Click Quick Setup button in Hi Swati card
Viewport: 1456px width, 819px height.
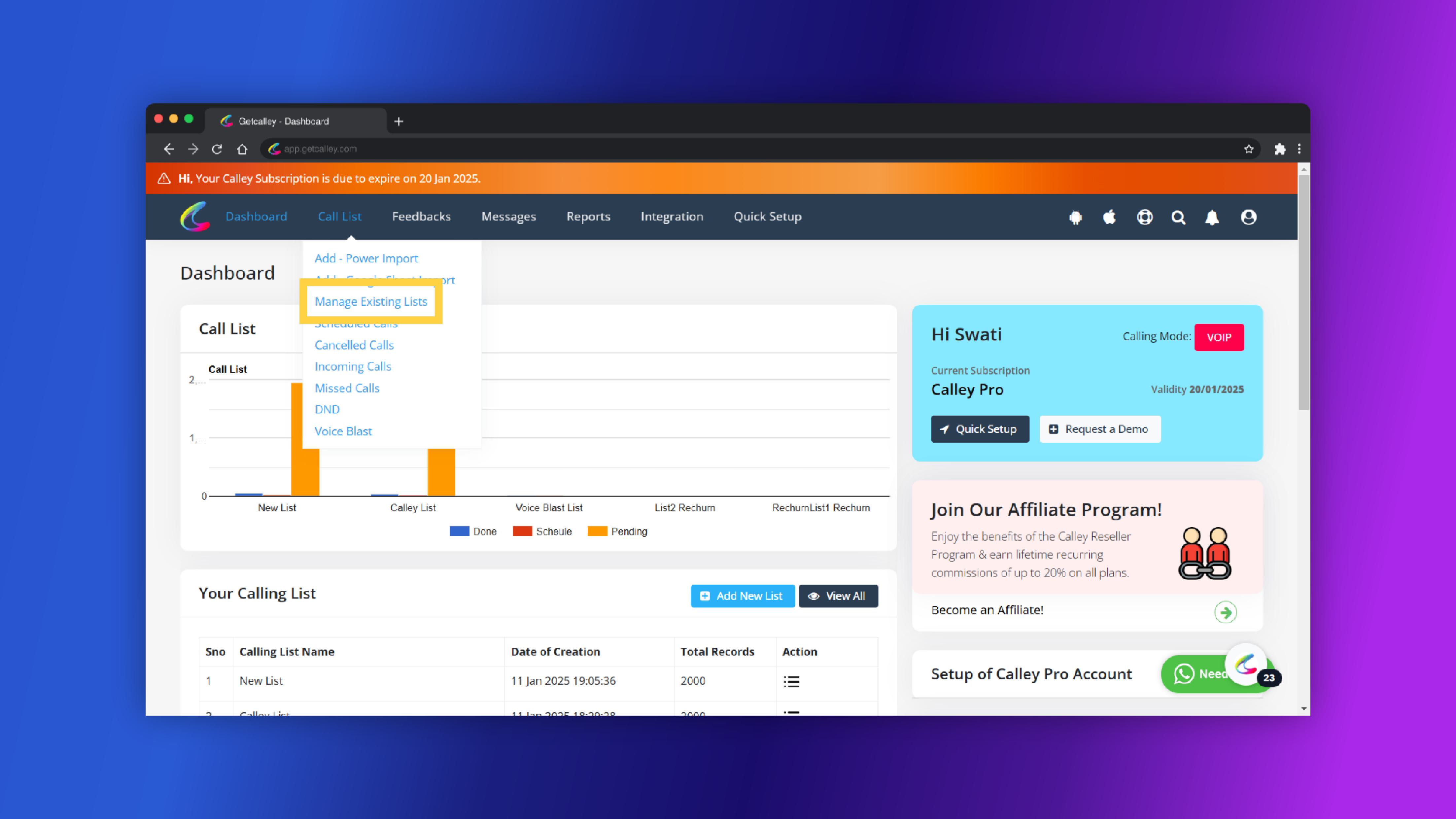980,429
